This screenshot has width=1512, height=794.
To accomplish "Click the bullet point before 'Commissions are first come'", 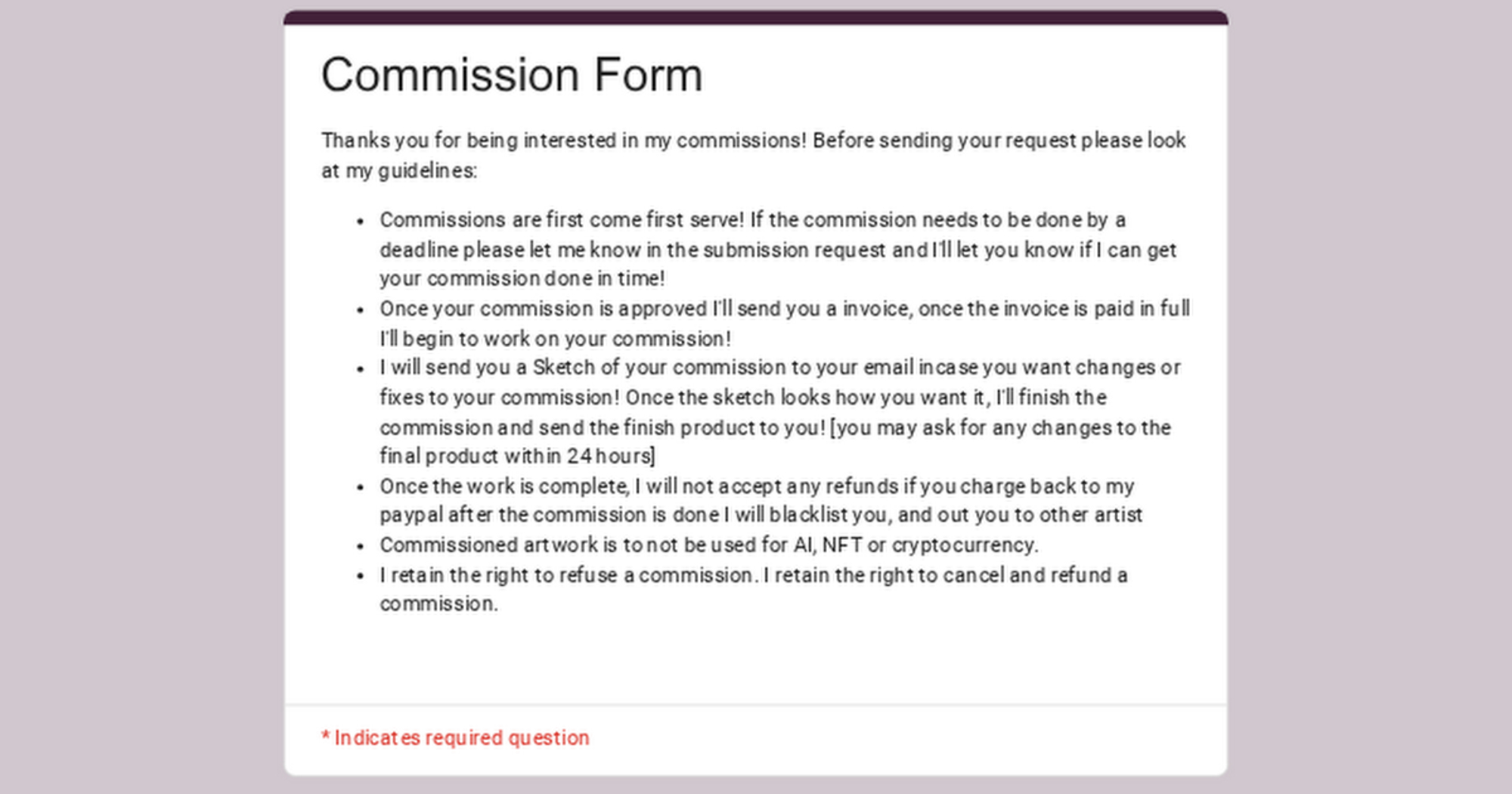I will coord(361,222).
